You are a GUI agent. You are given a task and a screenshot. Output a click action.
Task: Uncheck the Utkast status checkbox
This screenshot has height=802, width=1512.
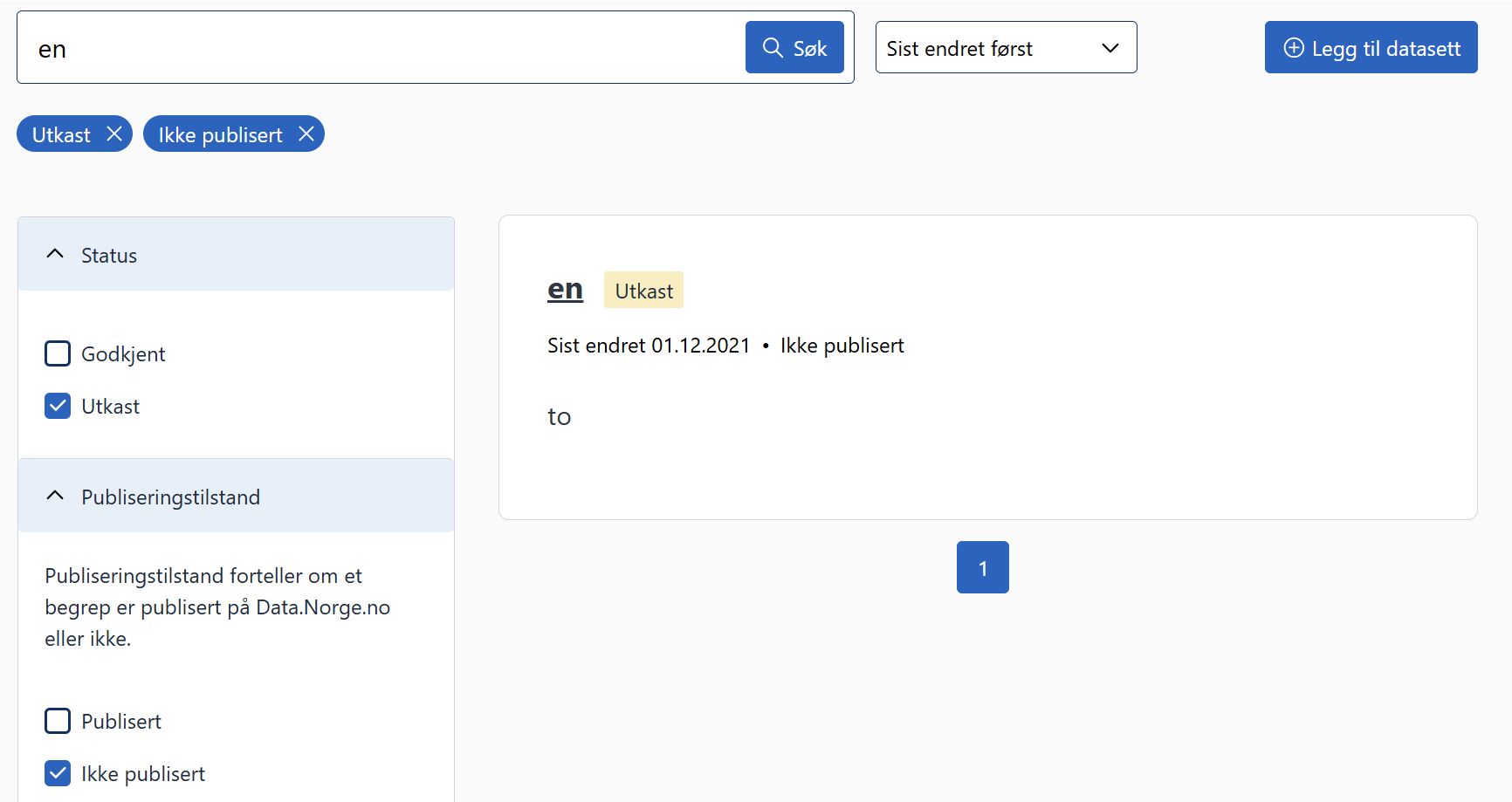[x=58, y=406]
